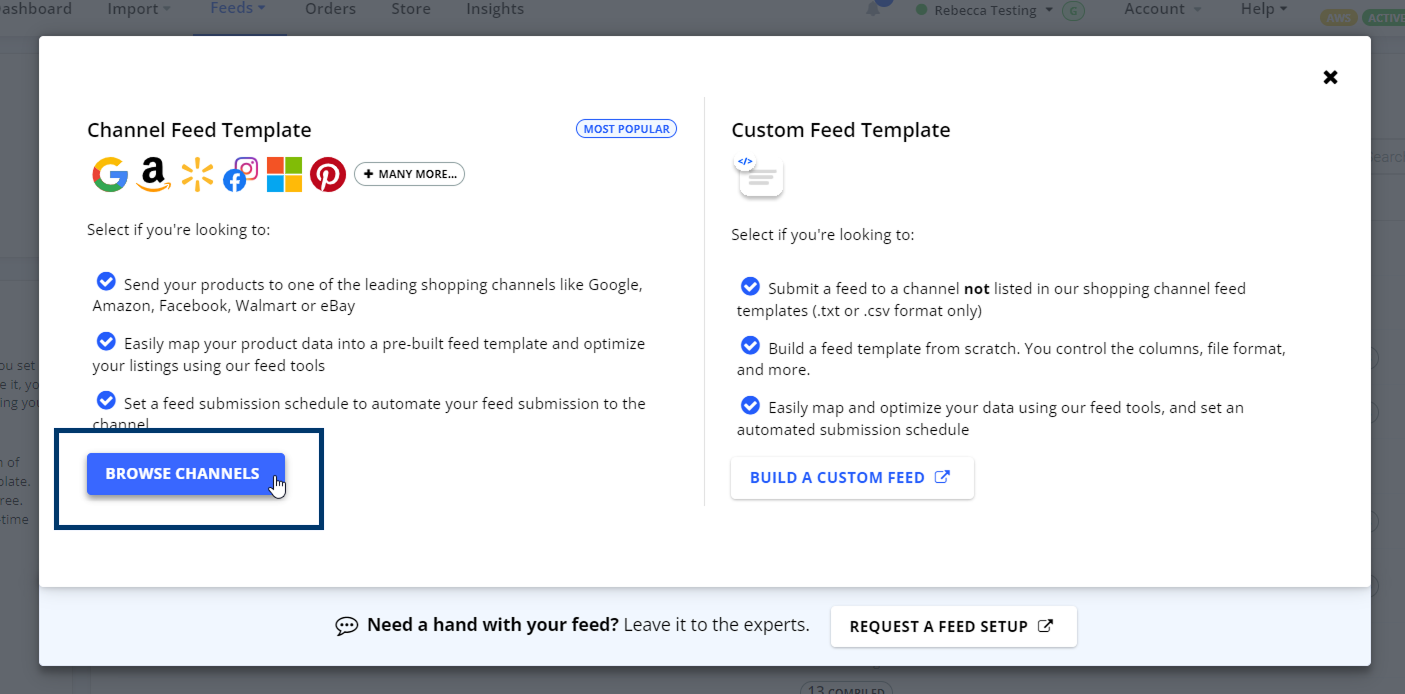The width and height of the screenshot is (1405, 694).
Task: Click the check icon beside Build a feed template
Action: pyautogui.click(x=750, y=346)
